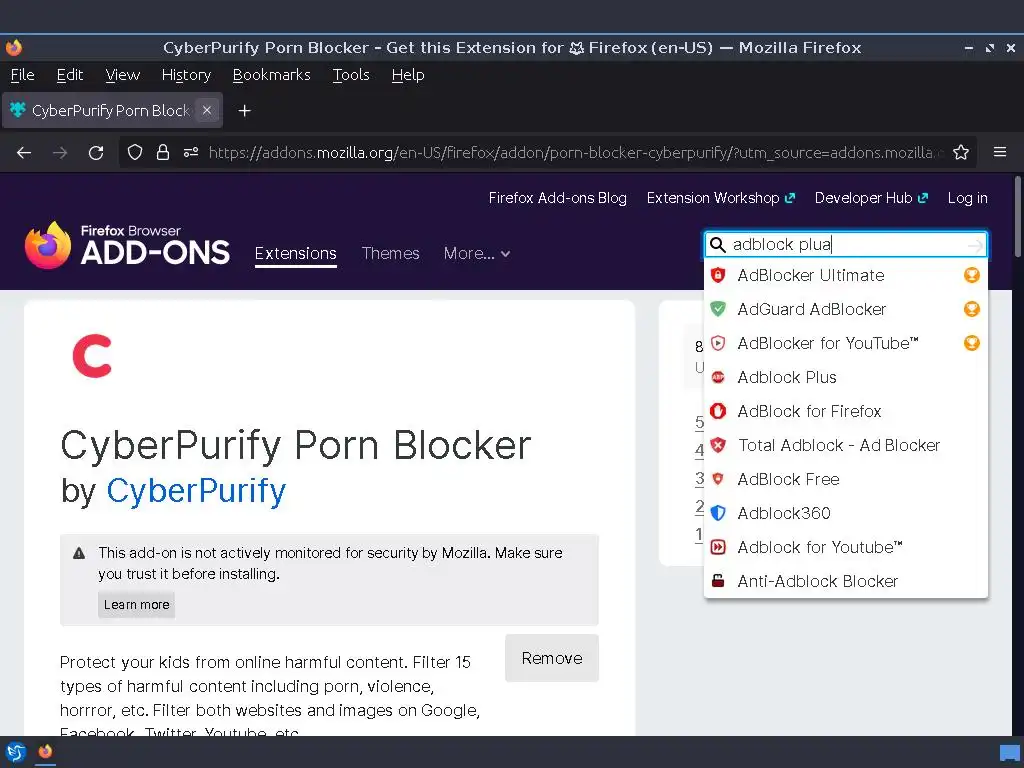The image size is (1024, 768).
Task: Click the Adblock360 blue shield icon
Action: tap(718, 513)
